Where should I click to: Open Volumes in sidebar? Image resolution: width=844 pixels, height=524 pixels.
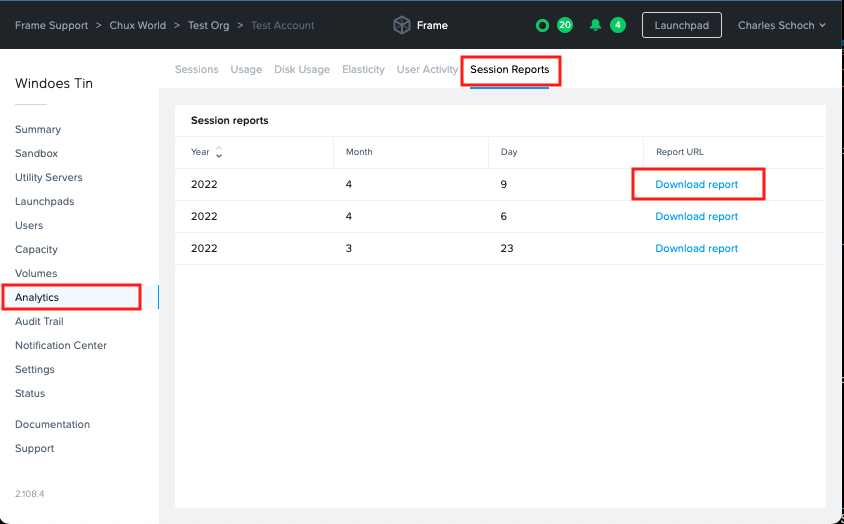(x=36, y=273)
